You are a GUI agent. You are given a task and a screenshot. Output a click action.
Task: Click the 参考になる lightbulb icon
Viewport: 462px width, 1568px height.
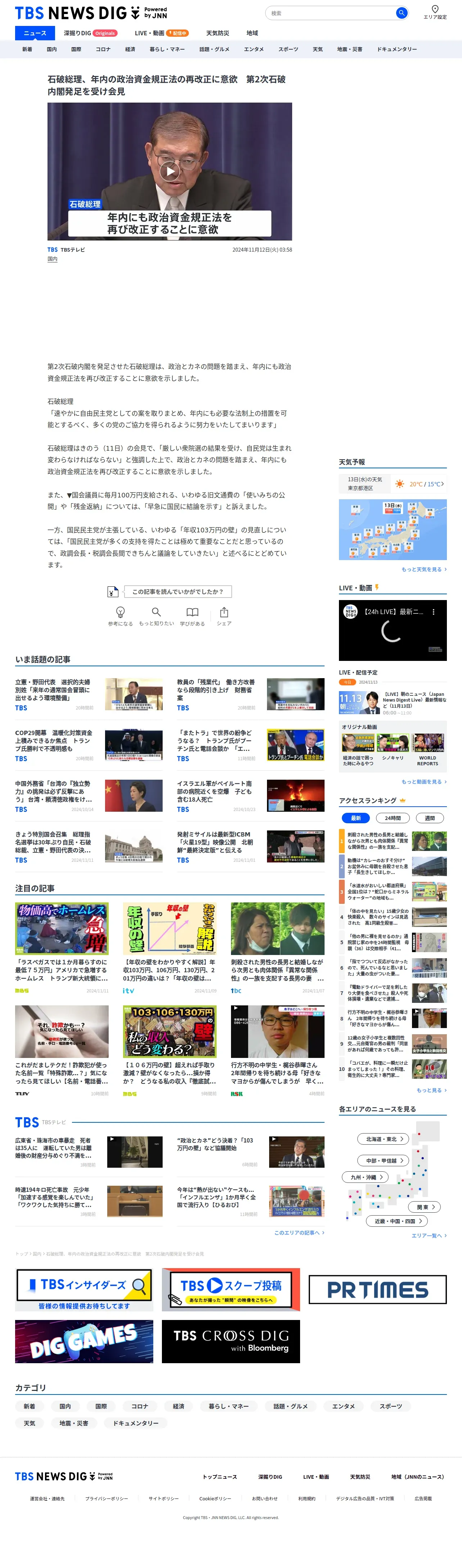[x=120, y=612]
